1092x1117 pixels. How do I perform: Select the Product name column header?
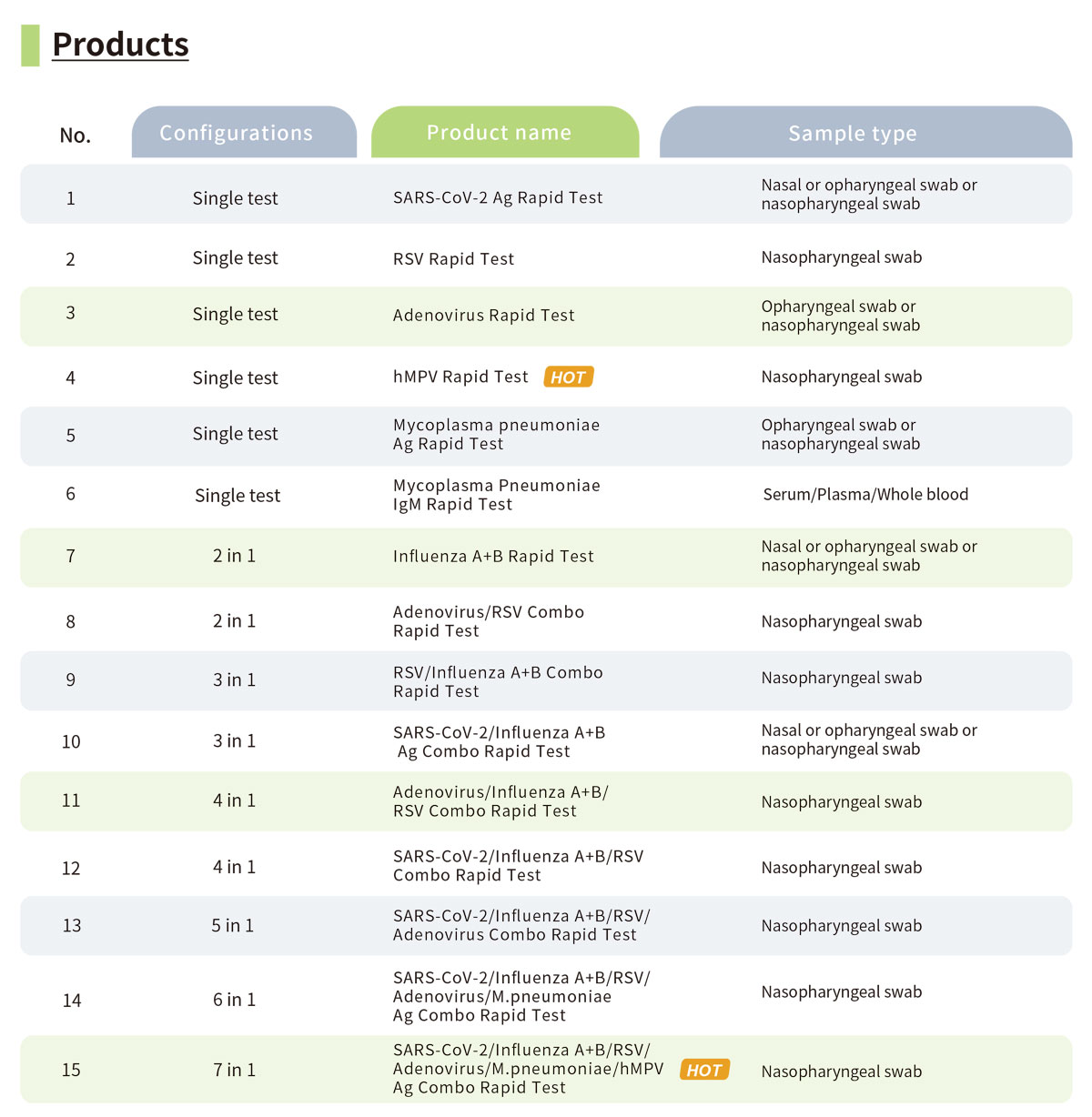[505, 133]
